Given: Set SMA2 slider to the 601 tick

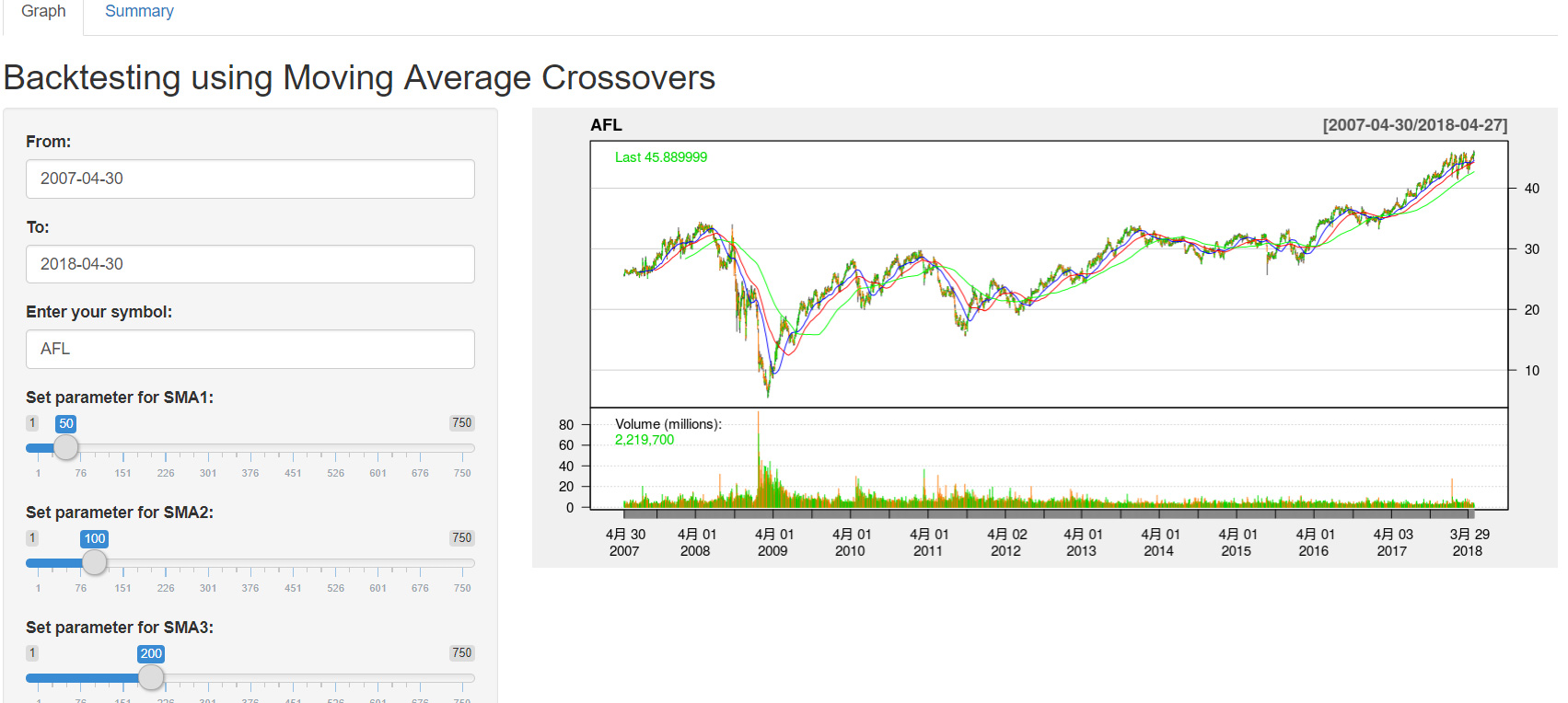Looking at the screenshot, I should point(377,562).
